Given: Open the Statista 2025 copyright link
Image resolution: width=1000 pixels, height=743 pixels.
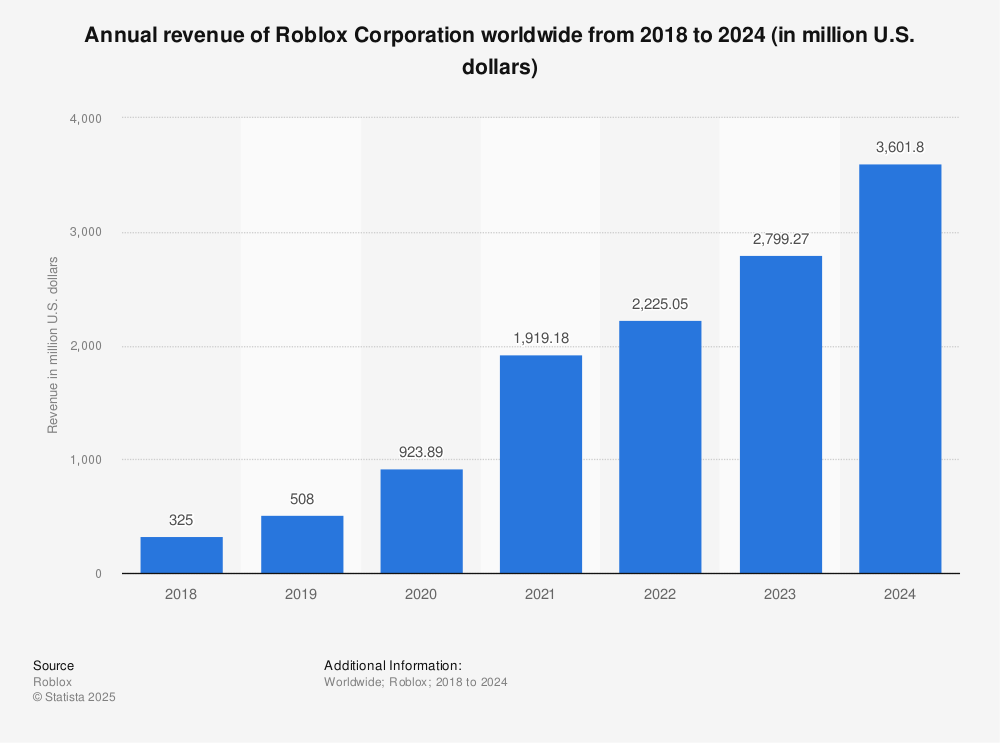Looking at the screenshot, I should tap(74, 697).
